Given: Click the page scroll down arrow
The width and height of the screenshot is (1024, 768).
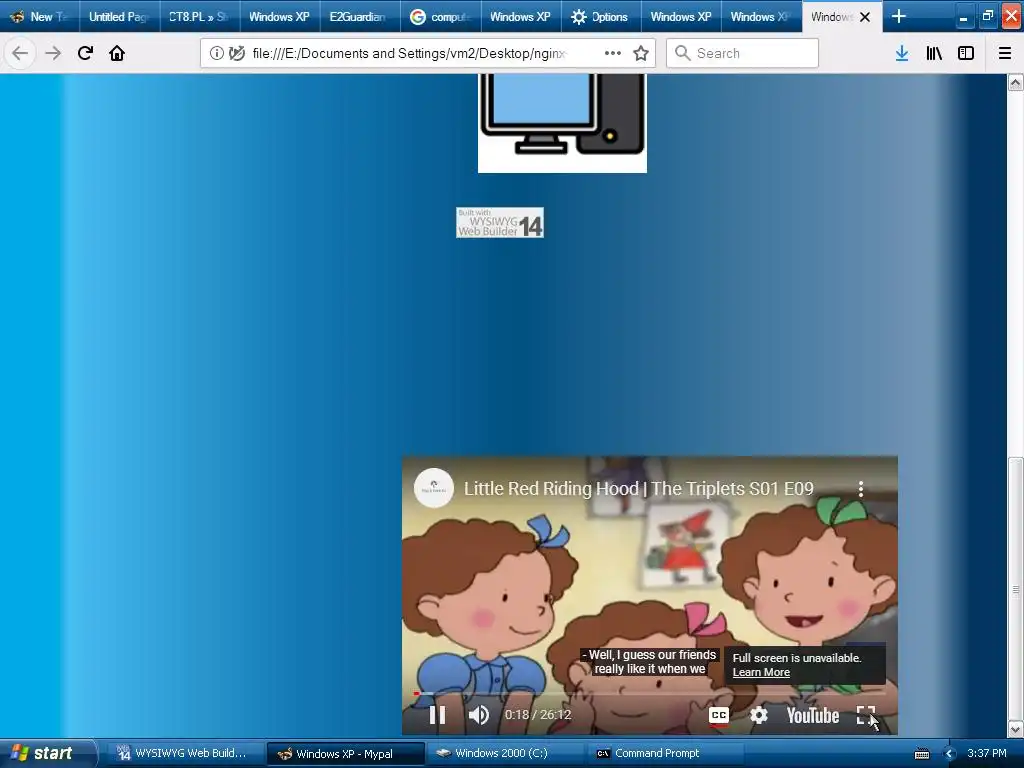Looking at the screenshot, I should click(x=1016, y=729).
